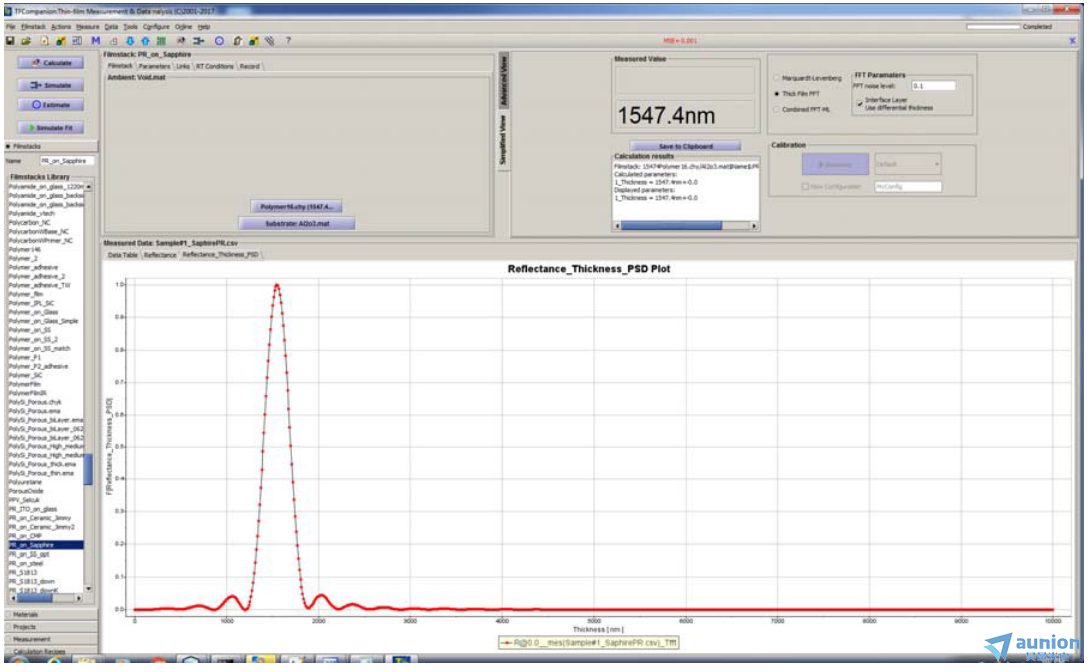Click the Simulate Fit button
This screenshot has width=1092, height=672.
tap(51, 128)
